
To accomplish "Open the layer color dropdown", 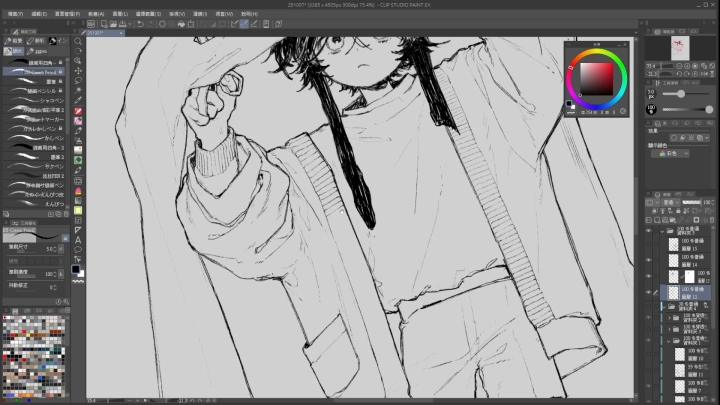I will point(672,154).
